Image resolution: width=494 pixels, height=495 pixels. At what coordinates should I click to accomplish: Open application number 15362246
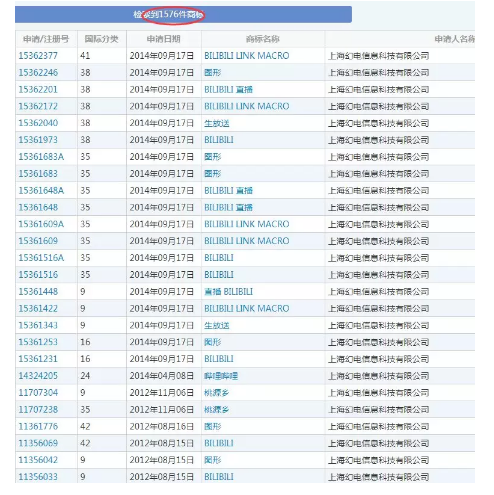pos(38,73)
